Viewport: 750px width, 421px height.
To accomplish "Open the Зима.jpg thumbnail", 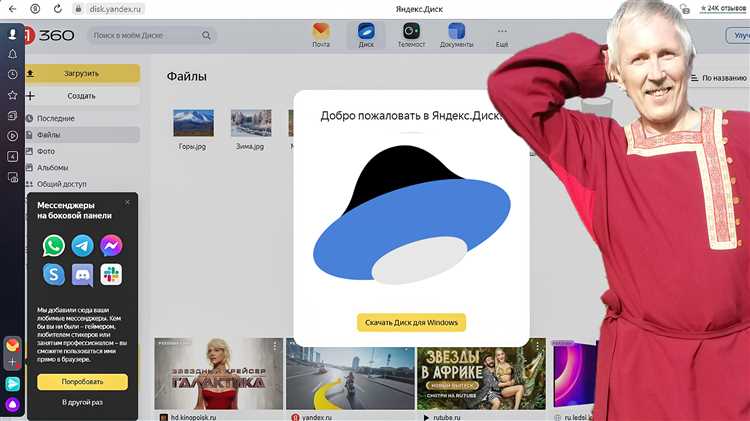I will click(x=251, y=122).
